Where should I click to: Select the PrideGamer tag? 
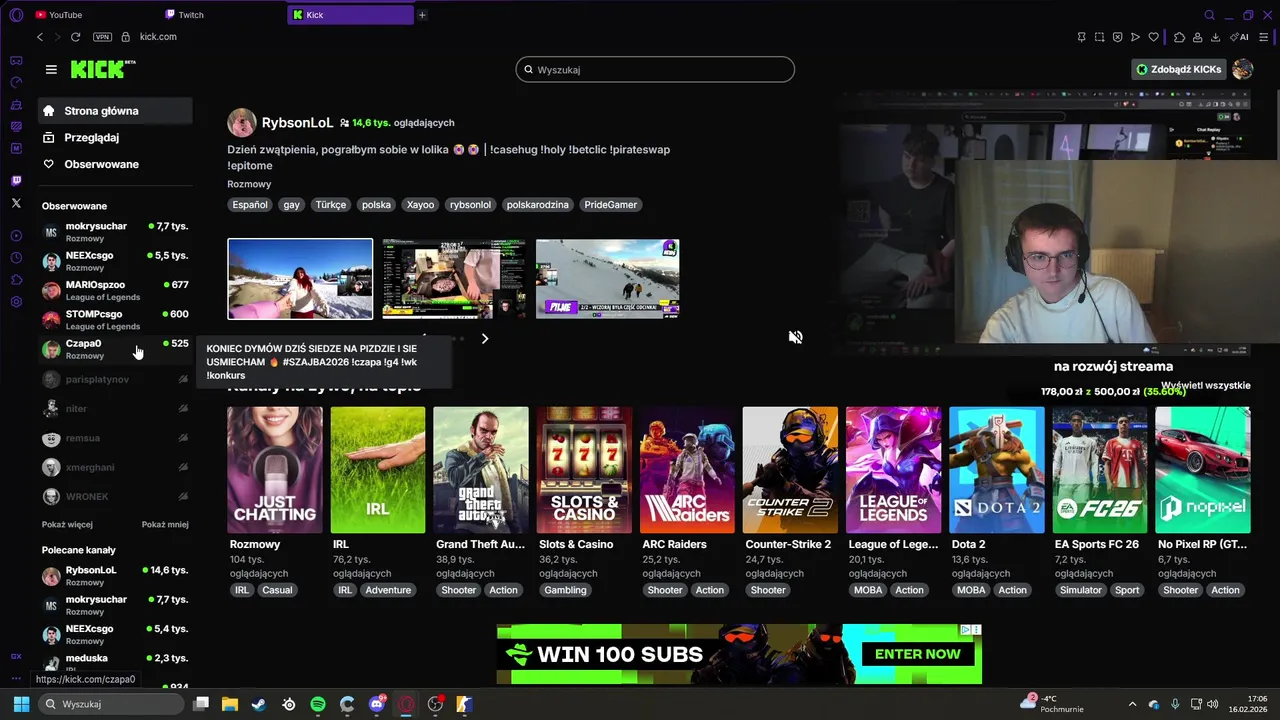610,204
